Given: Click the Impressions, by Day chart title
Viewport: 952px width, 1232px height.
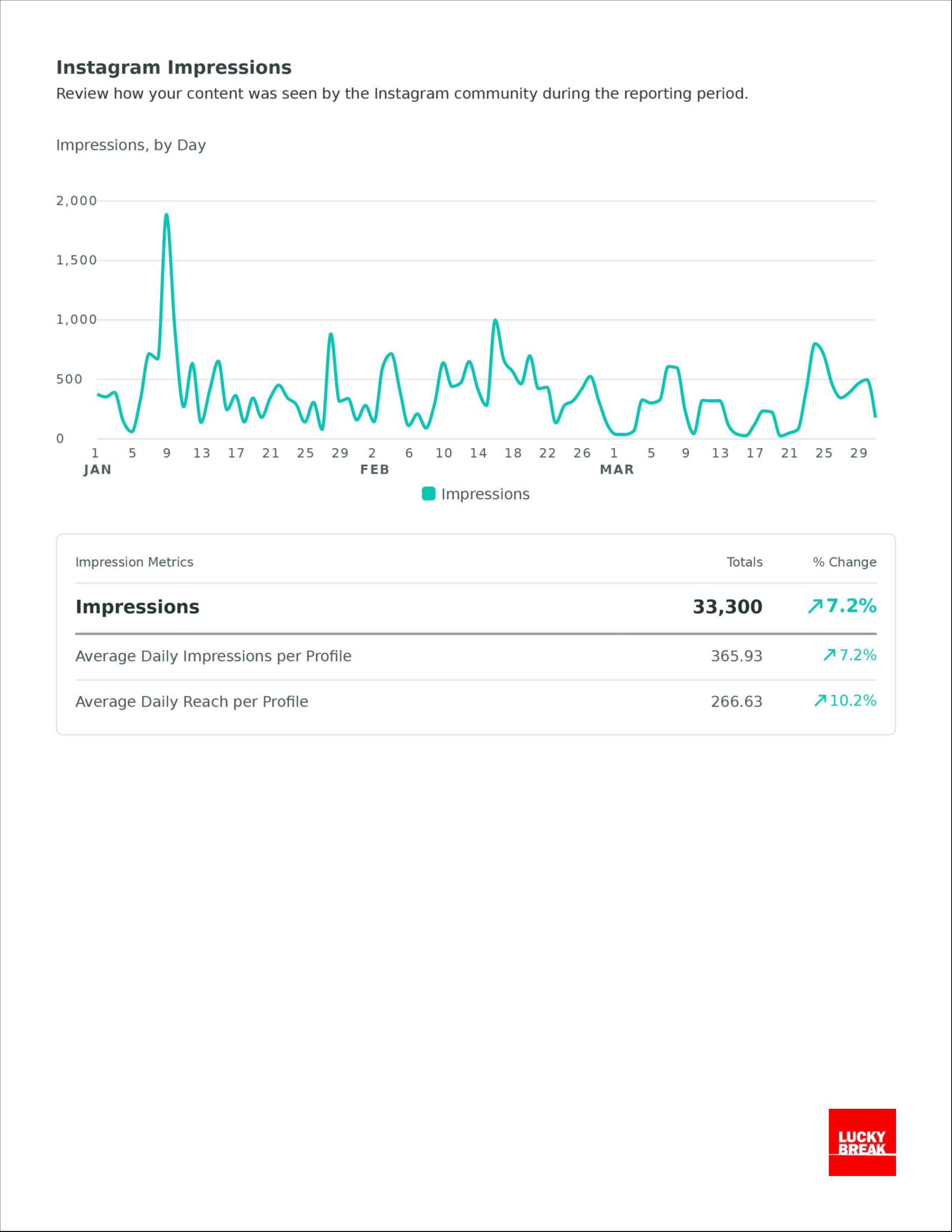Looking at the screenshot, I should click(x=131, y=145).
